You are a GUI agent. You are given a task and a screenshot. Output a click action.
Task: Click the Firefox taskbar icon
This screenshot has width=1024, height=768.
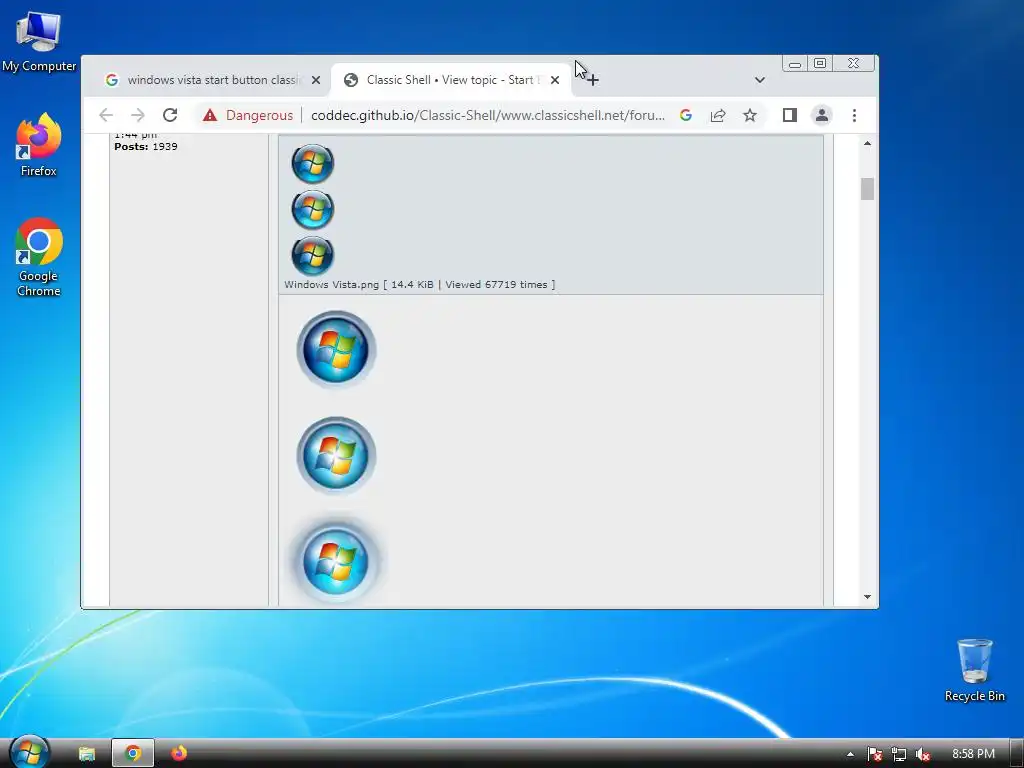click(178, 754)
